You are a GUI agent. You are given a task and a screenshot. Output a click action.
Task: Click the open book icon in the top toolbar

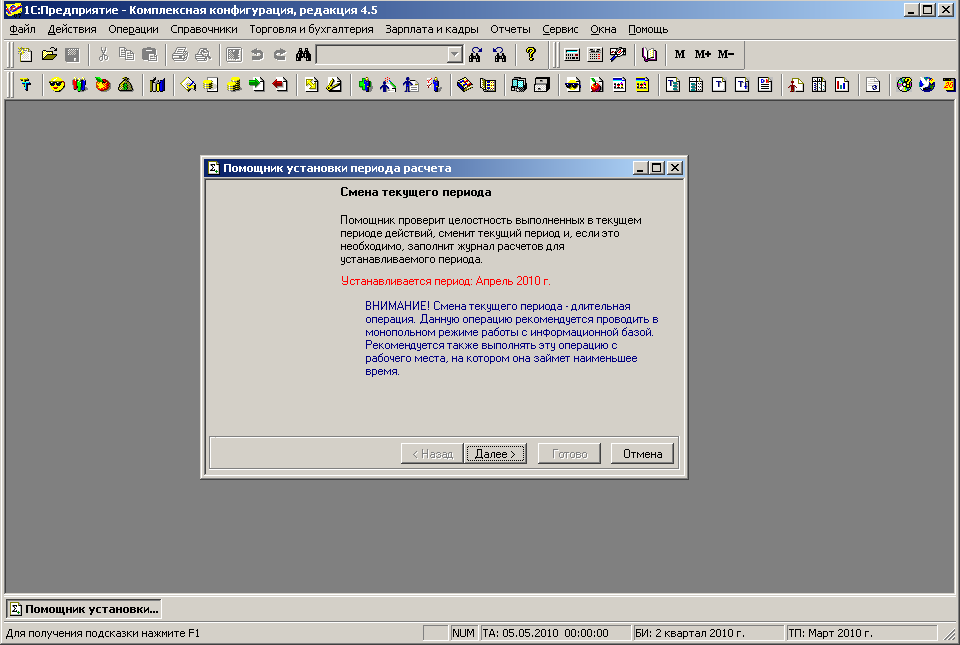[x=649, y=54]
